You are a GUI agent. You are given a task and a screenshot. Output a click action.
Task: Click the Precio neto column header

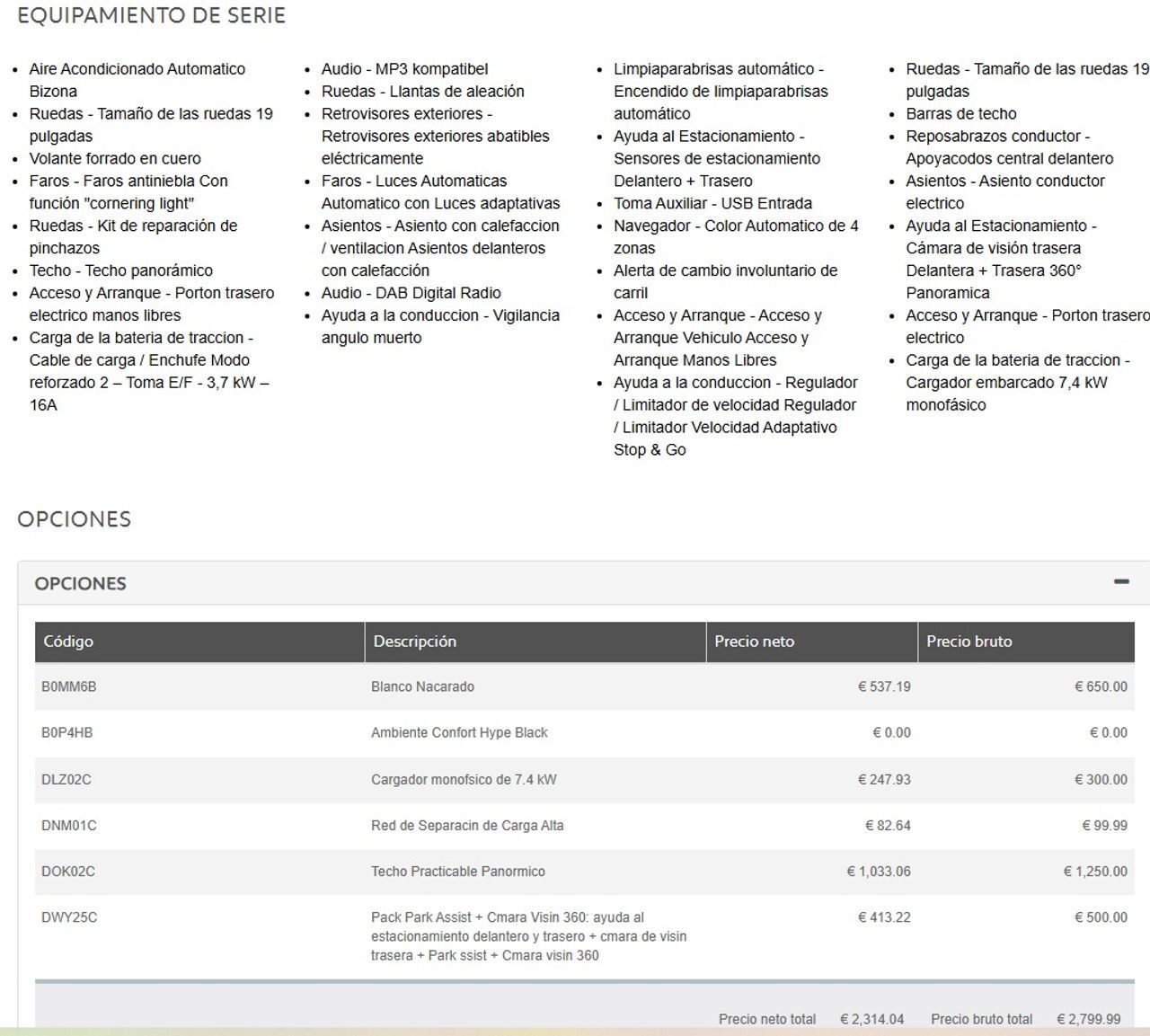point(812,642)
